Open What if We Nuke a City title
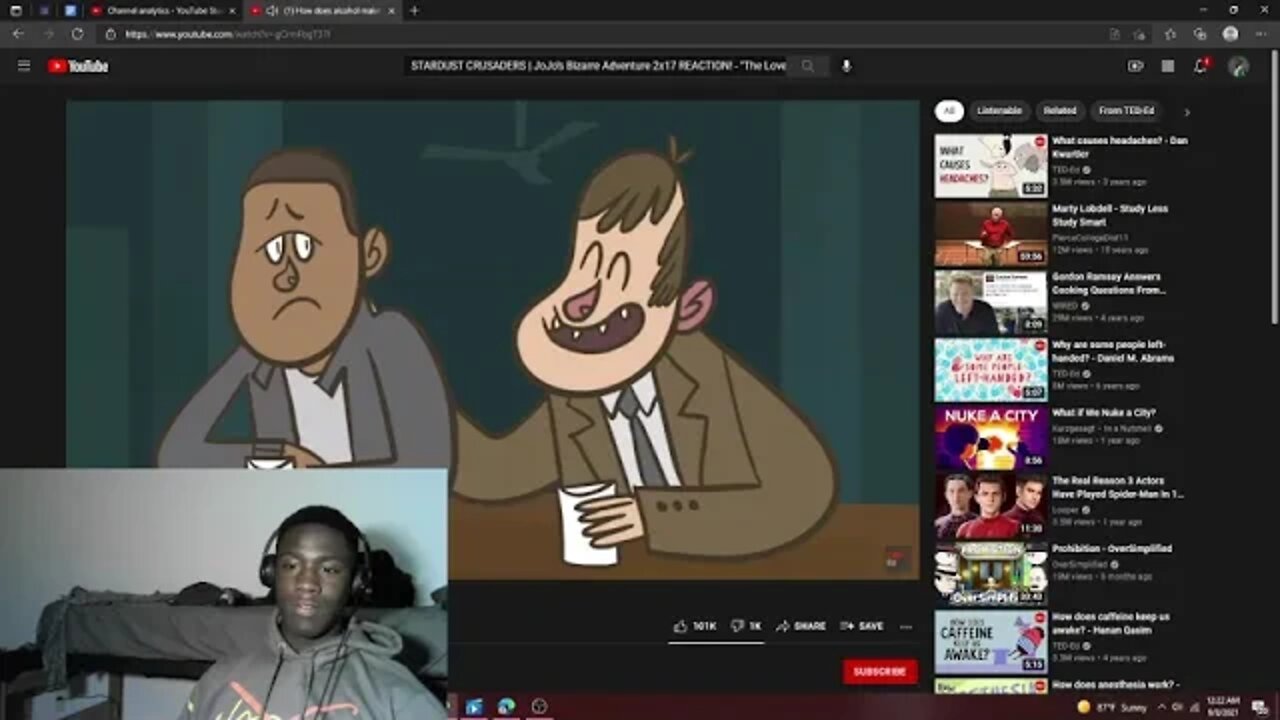1280x720 pixels. tap(1104, 412)
